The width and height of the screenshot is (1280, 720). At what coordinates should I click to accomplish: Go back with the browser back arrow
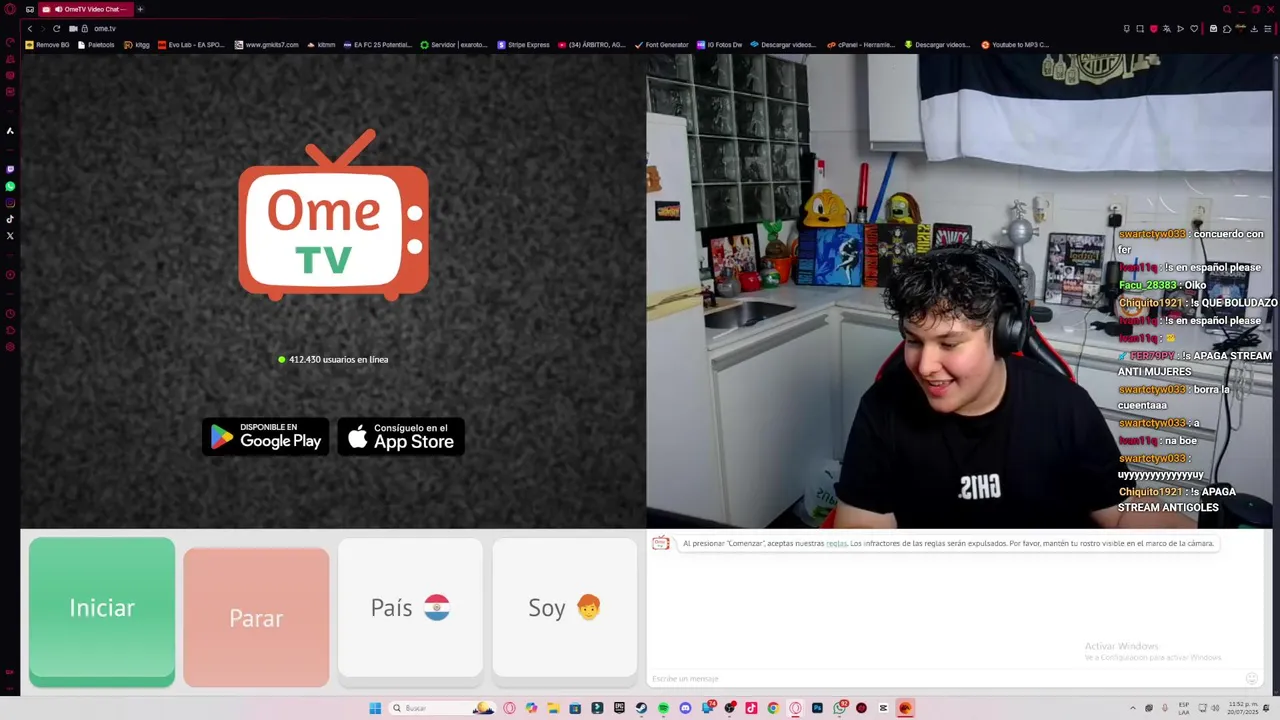tap(30, 28)
